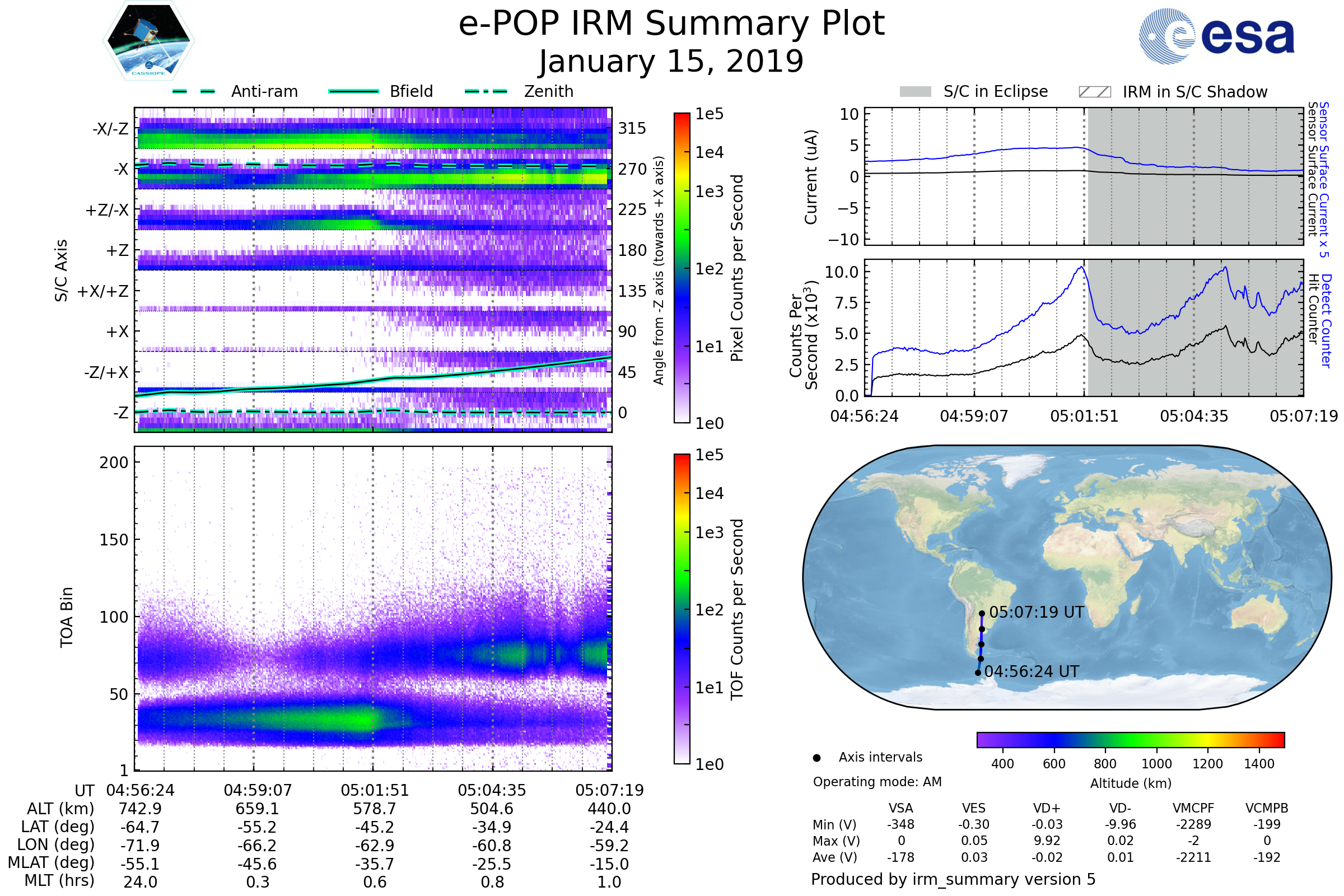Click the Axis intervals black dot marker
1344x896 pixels.
tap(816, 758)
